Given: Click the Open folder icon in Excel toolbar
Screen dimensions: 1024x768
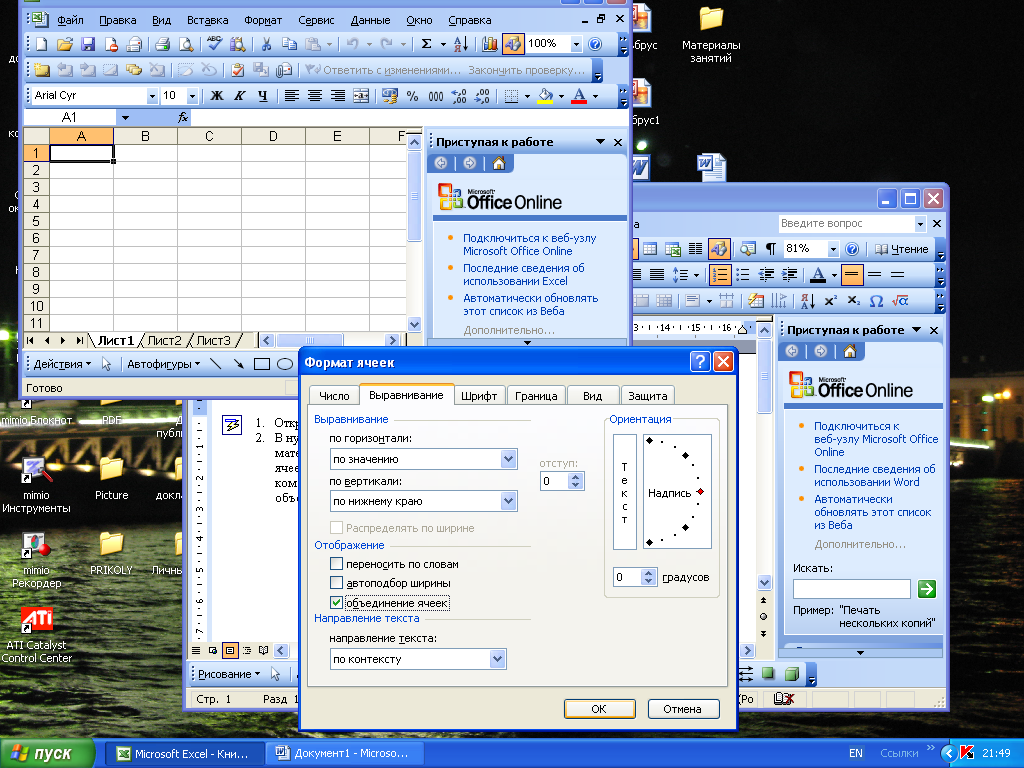Looking at the screenshot, I should (x=64, y=44).
